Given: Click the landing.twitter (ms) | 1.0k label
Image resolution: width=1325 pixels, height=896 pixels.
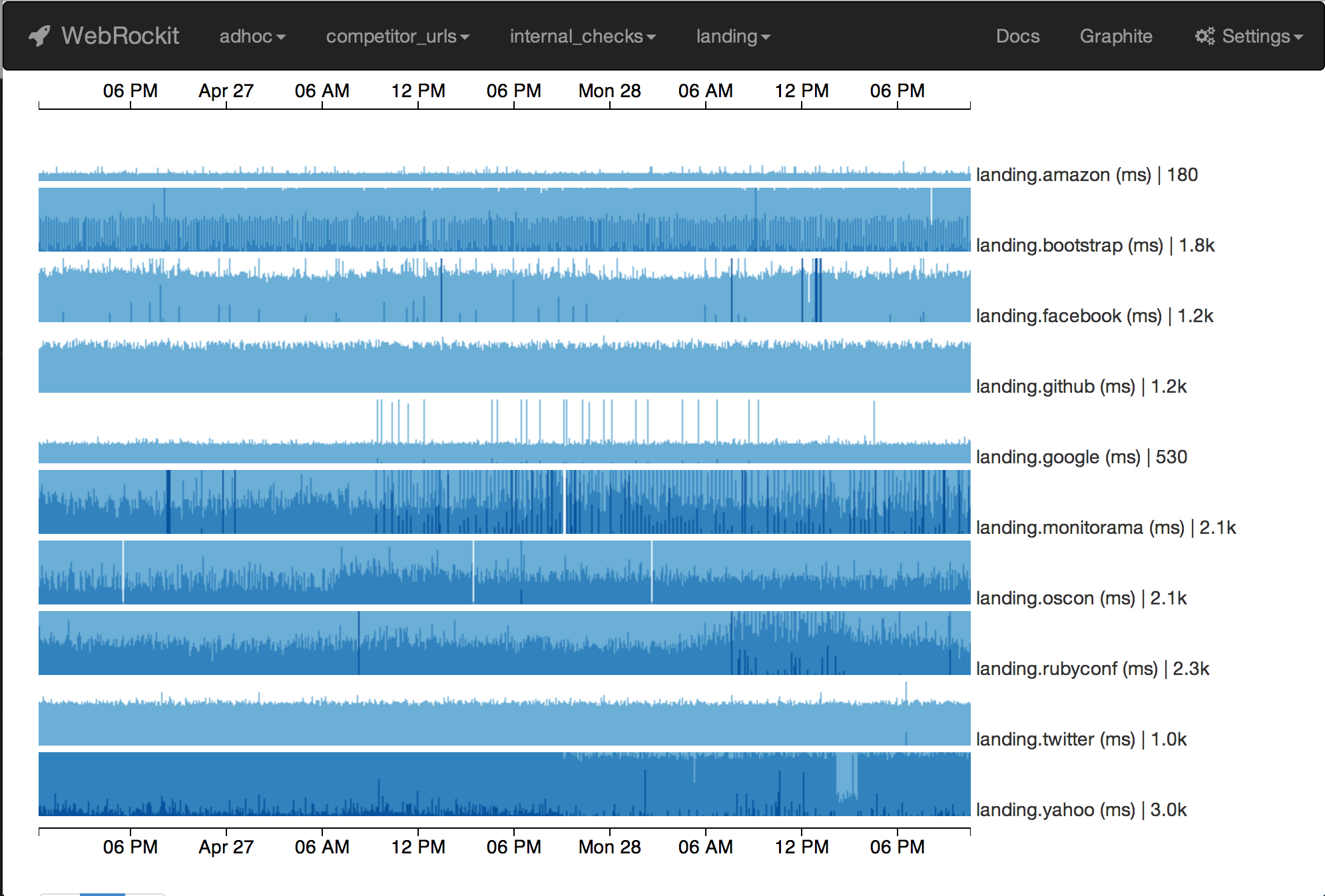Looking at the screenshot, I should coord(1081,740).
